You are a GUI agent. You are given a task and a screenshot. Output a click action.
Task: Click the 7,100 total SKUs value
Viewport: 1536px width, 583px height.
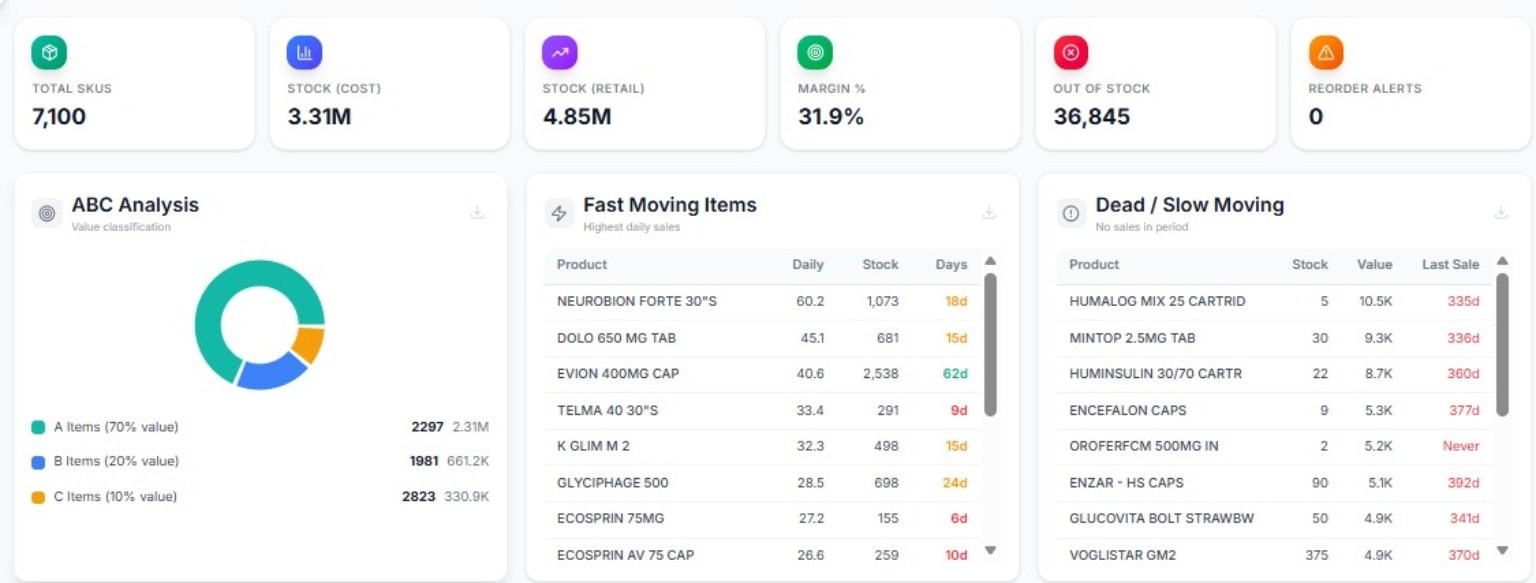click(x=59, y=117)
